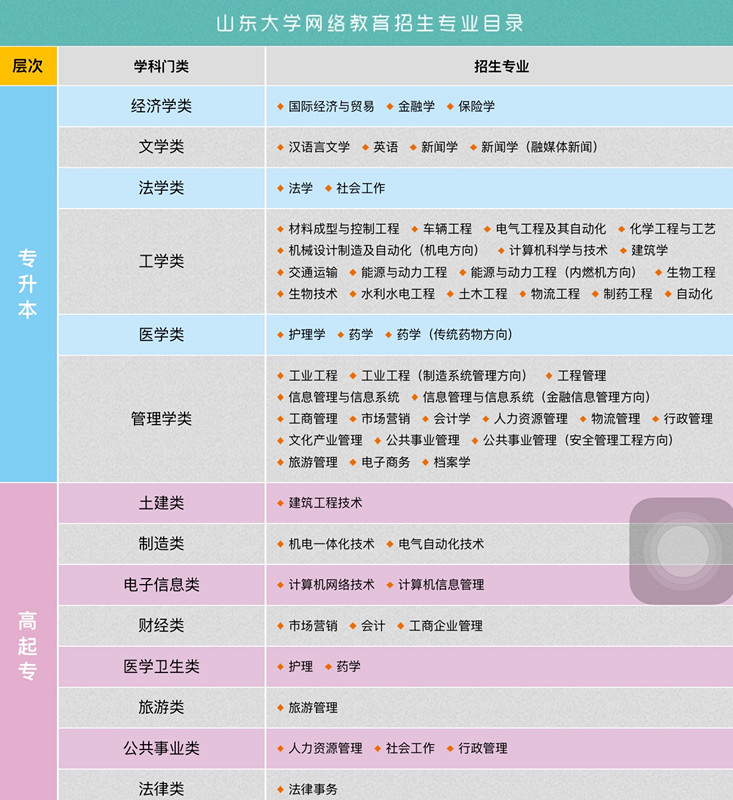Image resolution: width=733 pixels, height=800 pixels.
Task: Click the 财经类 category cell
Action: (x=161, y=626)
